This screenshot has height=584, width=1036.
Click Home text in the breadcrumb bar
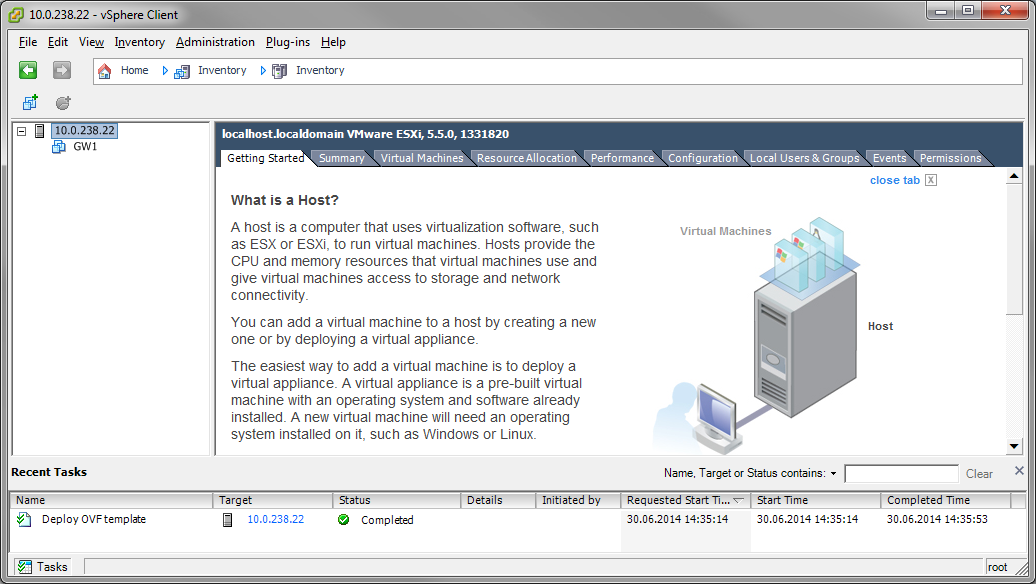click(134, 70)
